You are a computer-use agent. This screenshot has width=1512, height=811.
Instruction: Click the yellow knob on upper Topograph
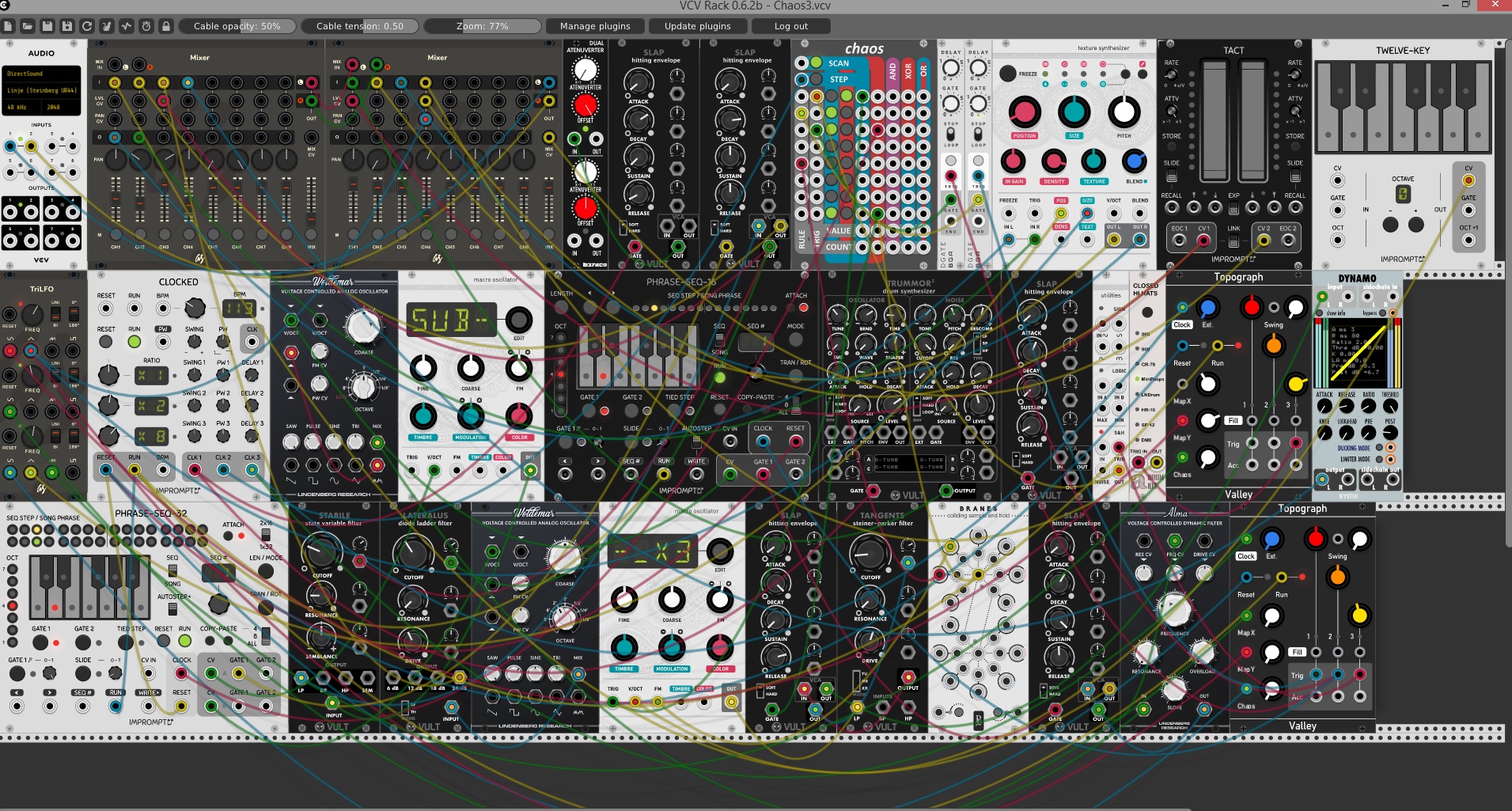1295,384
